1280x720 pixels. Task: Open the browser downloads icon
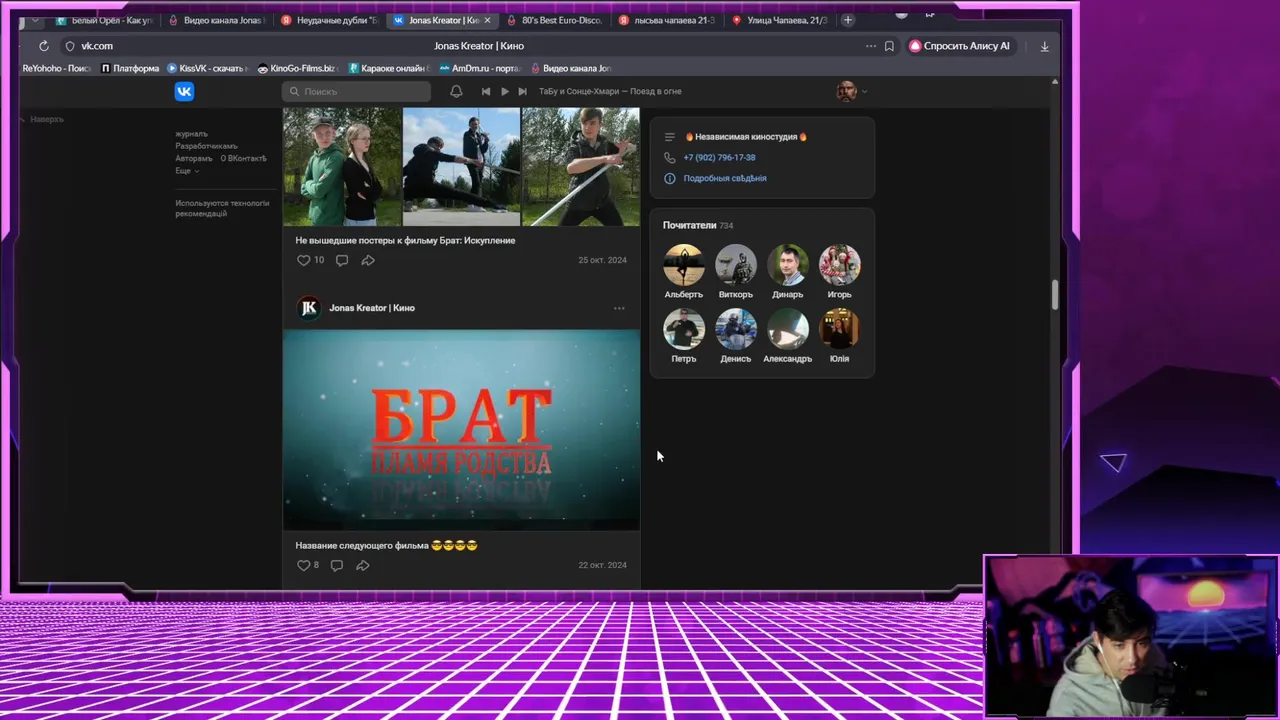[x=1044, y=46]
